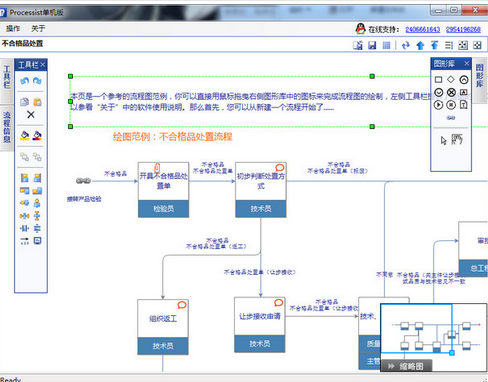Viewport: 488px width, 382px height.
Task: Pick the circled stop square shape
Action: [451, 105]
